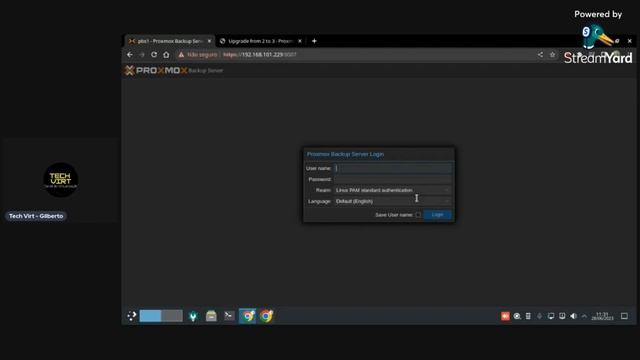Close the Upgrade from 2 to 3 tab

[x=300, y=41]
